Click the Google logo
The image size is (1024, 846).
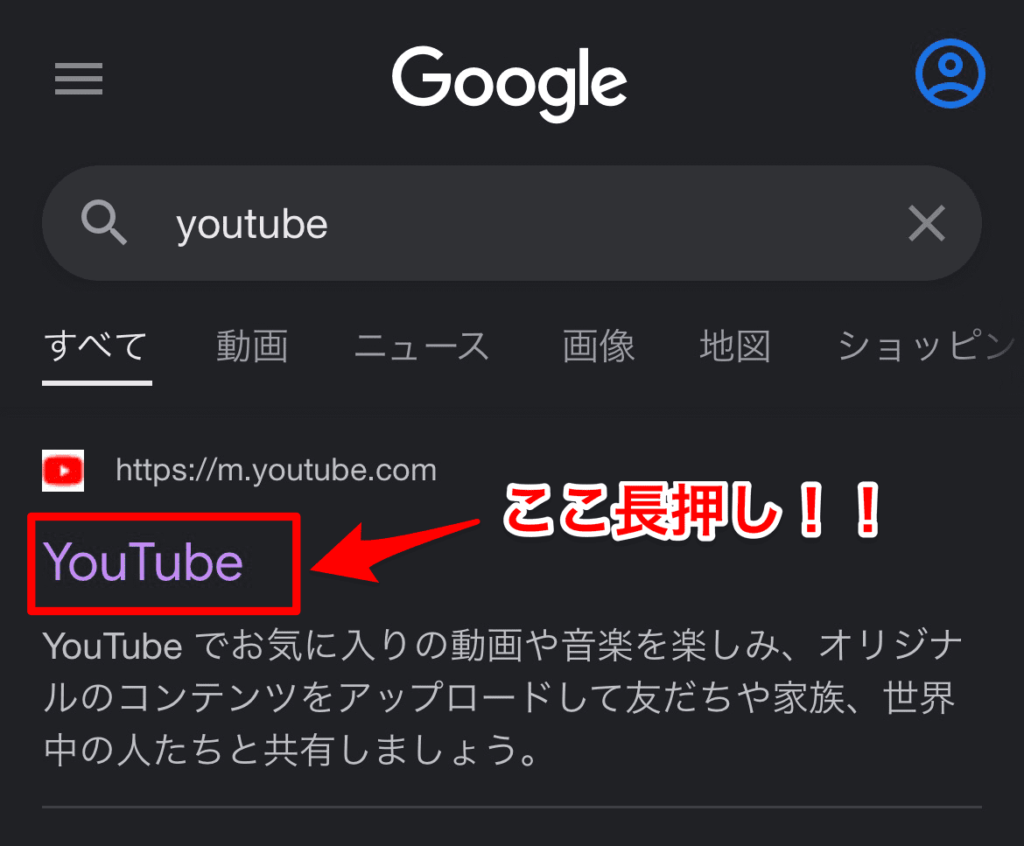[x=509, y=82]
